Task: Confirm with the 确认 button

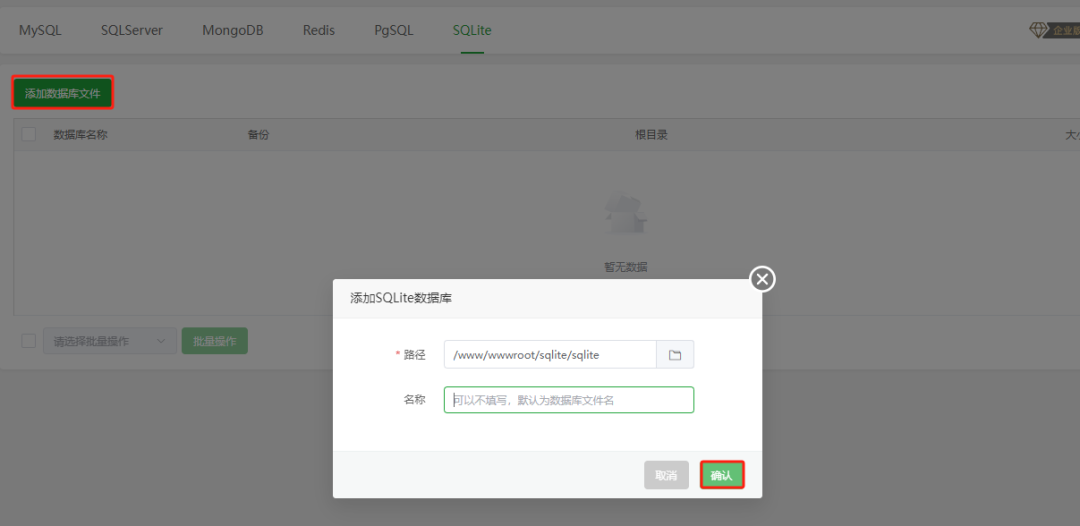Action: tap(722, 475)
